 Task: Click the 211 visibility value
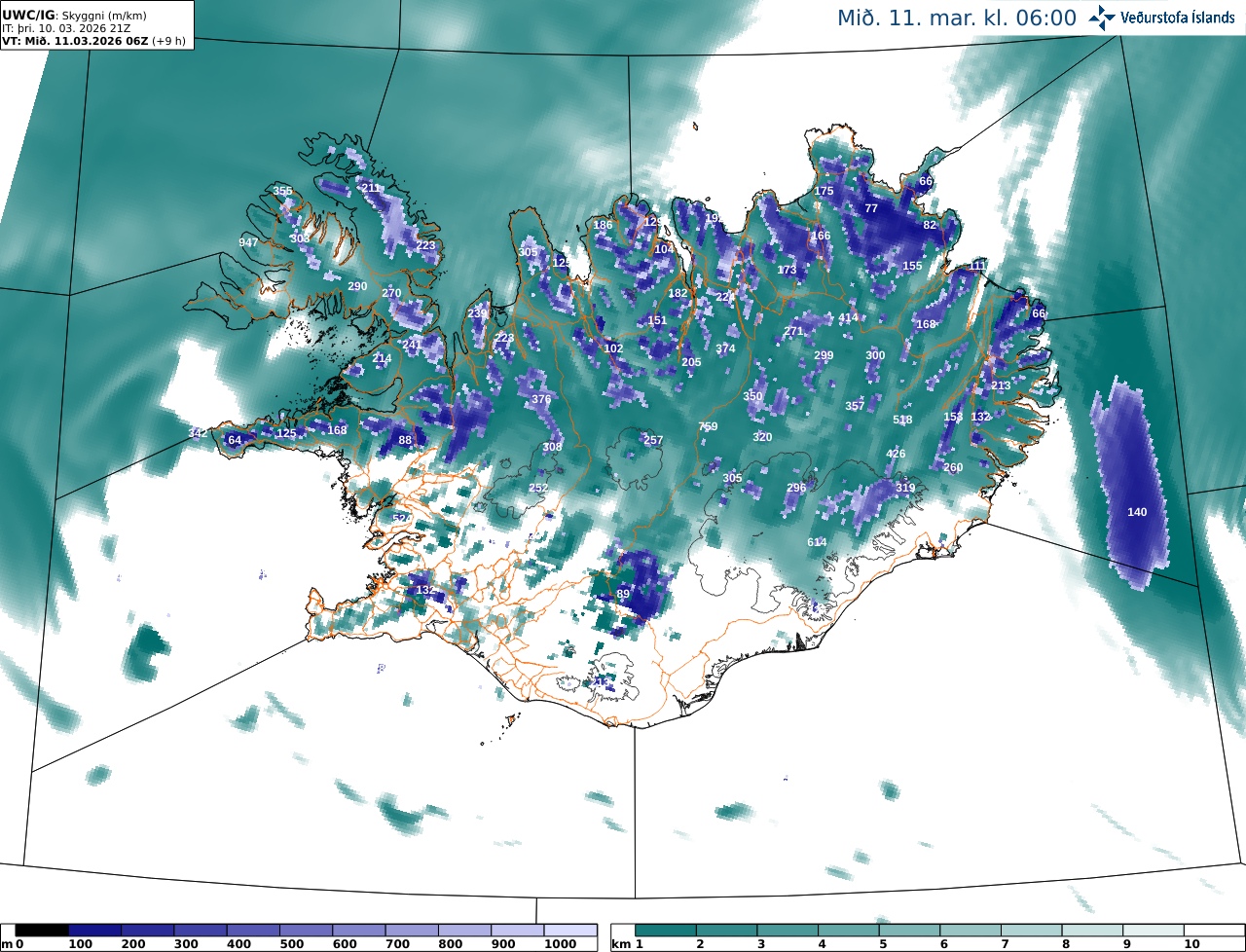click(371, 188)
